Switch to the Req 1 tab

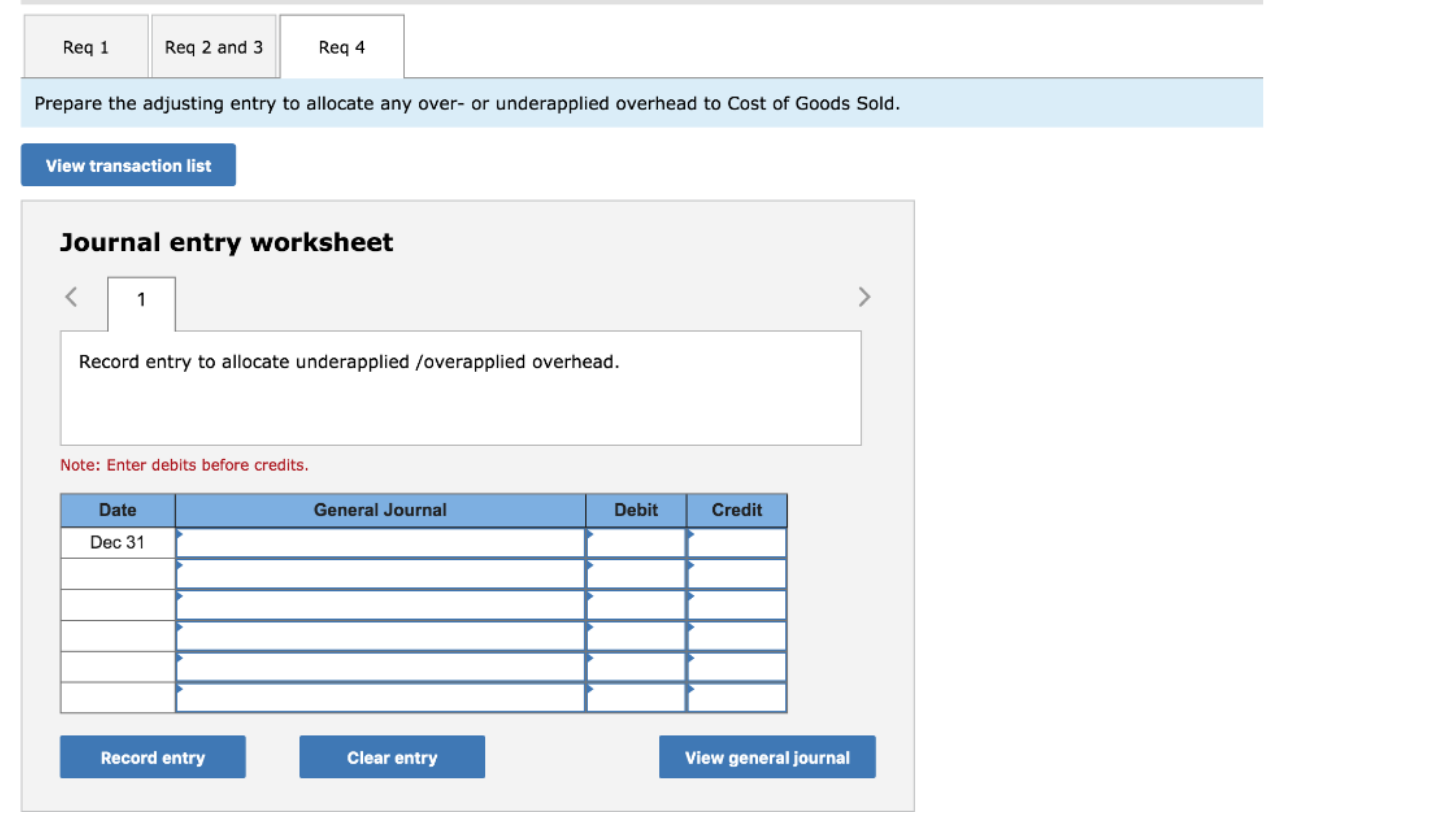85,46
